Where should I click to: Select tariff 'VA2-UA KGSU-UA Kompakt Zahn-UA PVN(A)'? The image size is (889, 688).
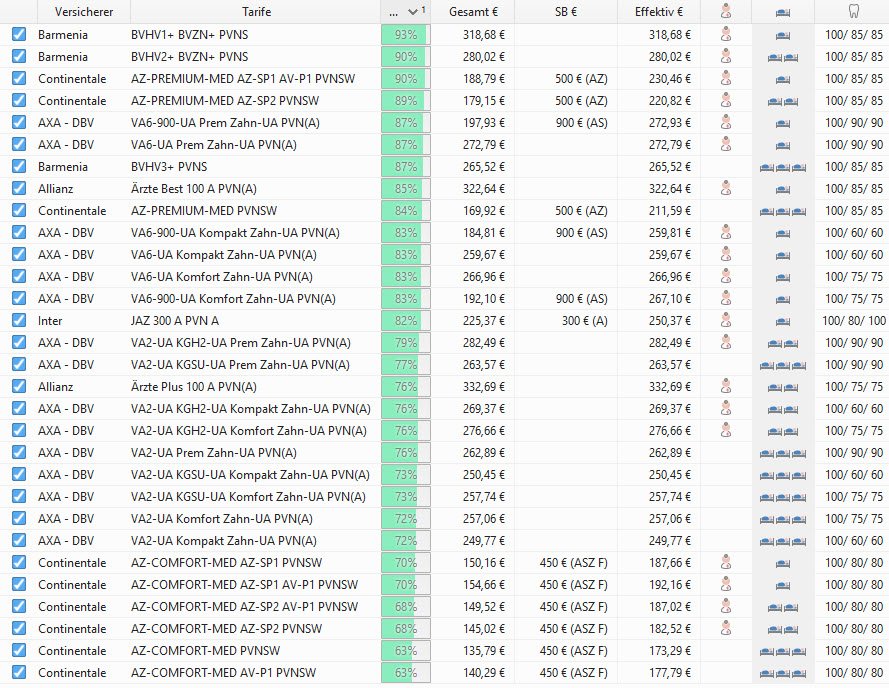pos(250,475)
